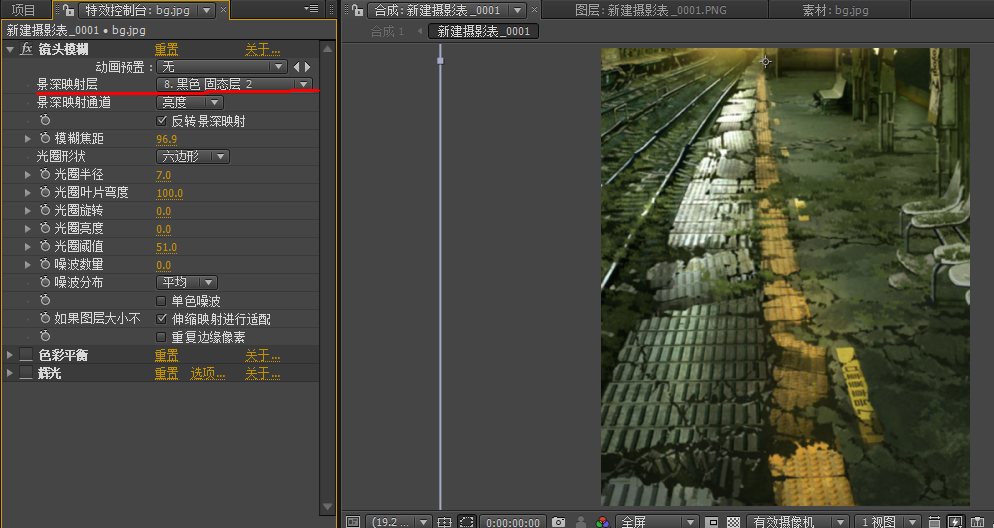Enable the 重复边缘像素 checkbox
The height and width of the screenshot is (528, 994).
point(162,336)
